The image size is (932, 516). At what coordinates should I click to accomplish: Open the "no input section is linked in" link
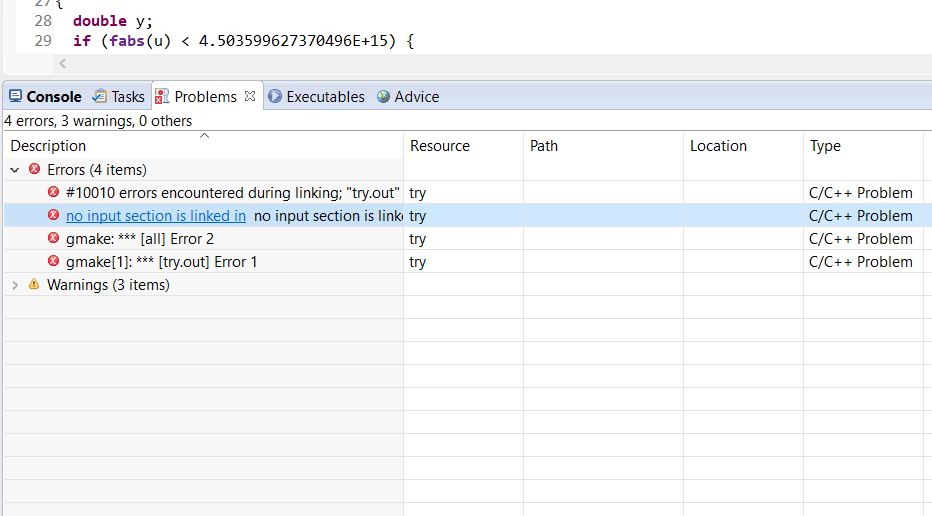pyautogui.click(x=155, y=216)
